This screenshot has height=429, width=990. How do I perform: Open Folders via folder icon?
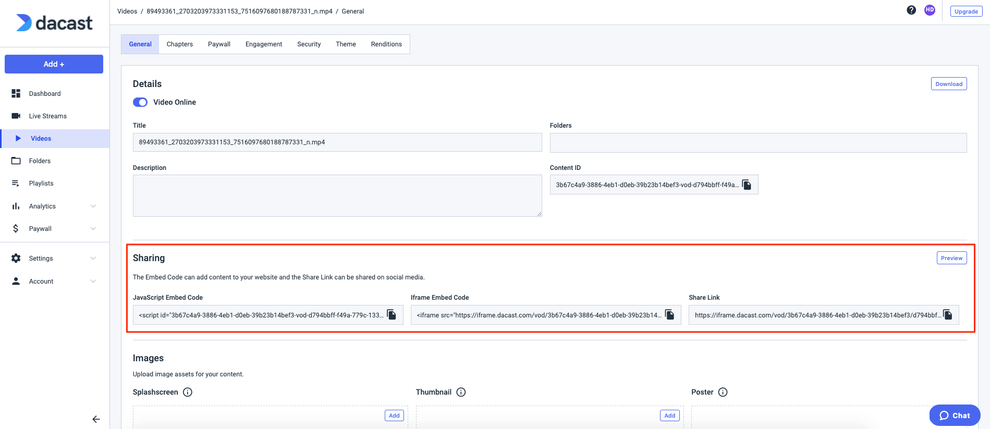[16, 161]
